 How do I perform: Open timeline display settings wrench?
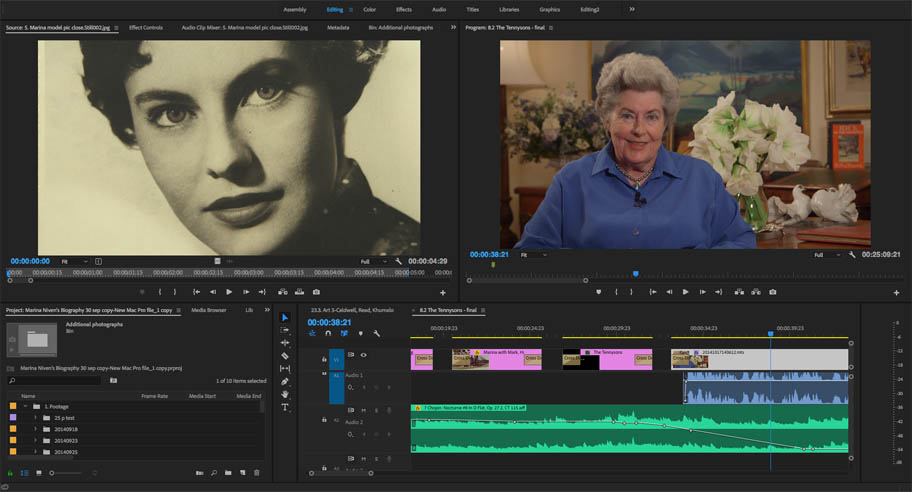376,334
